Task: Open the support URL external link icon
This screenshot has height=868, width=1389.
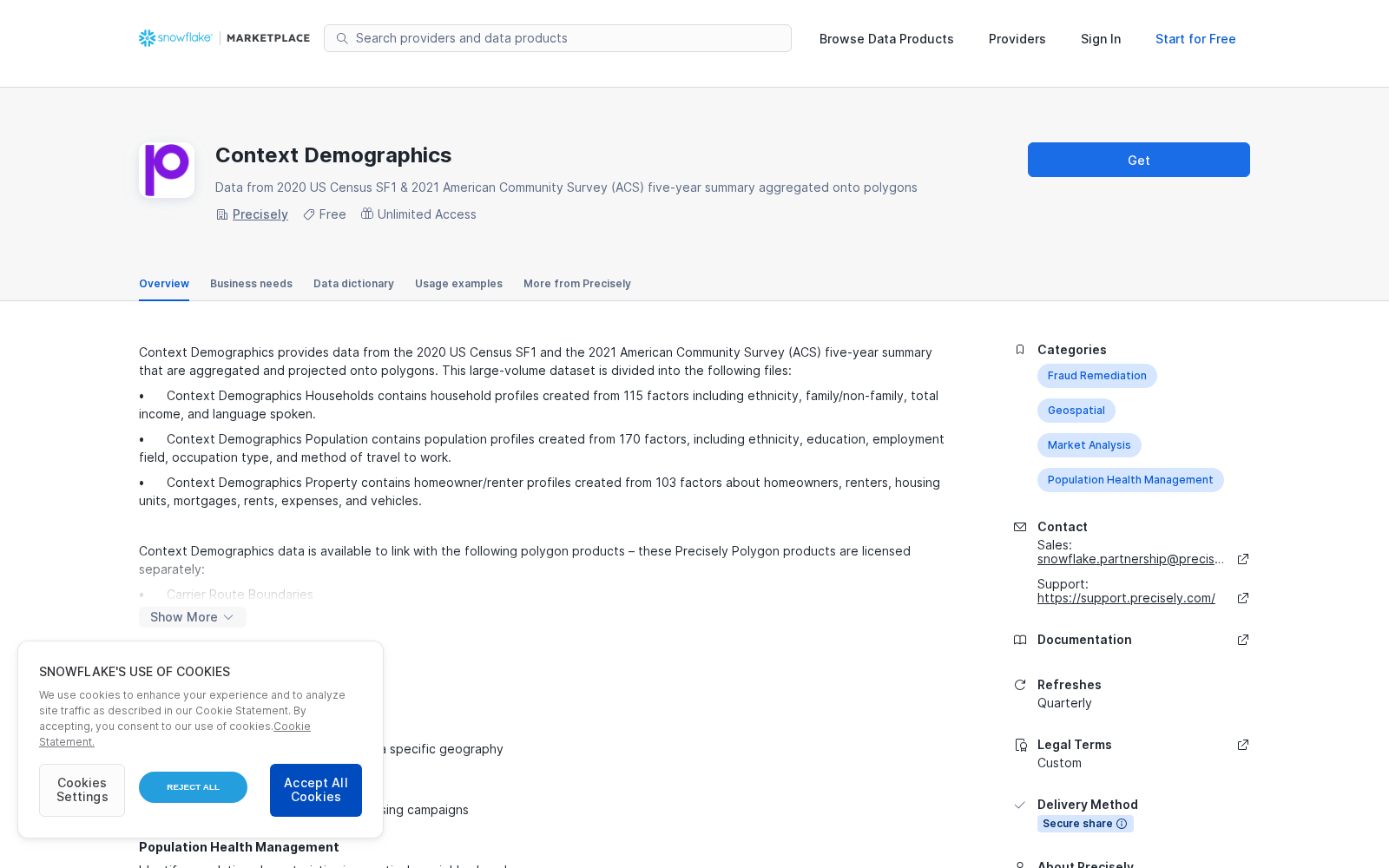Action: click(x=1243, y=598)
